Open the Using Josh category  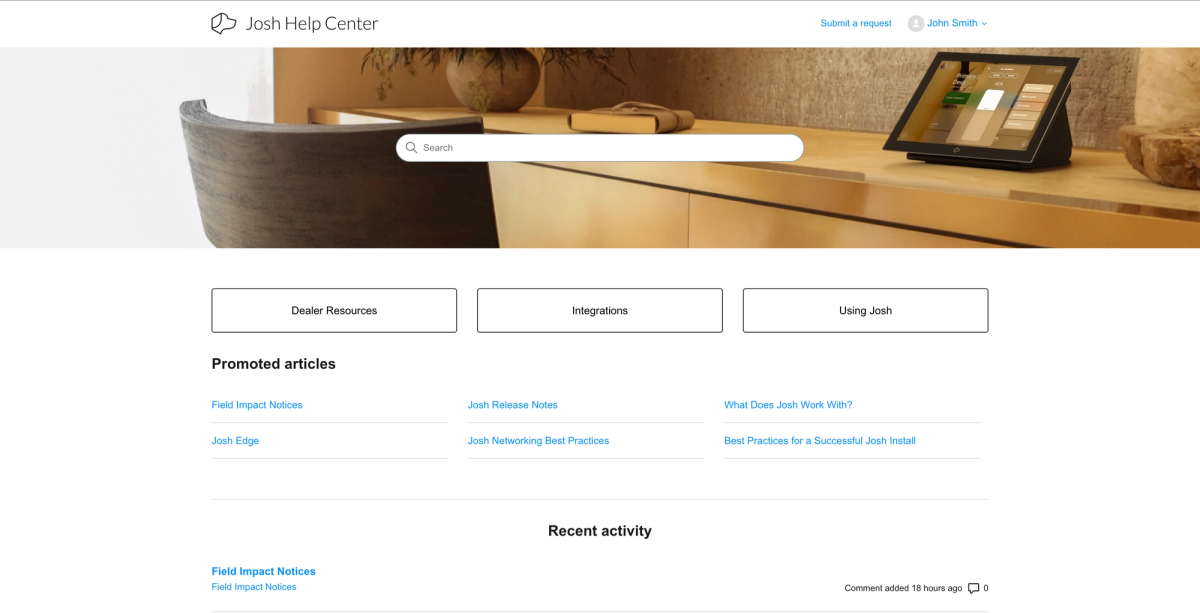click(865, 311)
